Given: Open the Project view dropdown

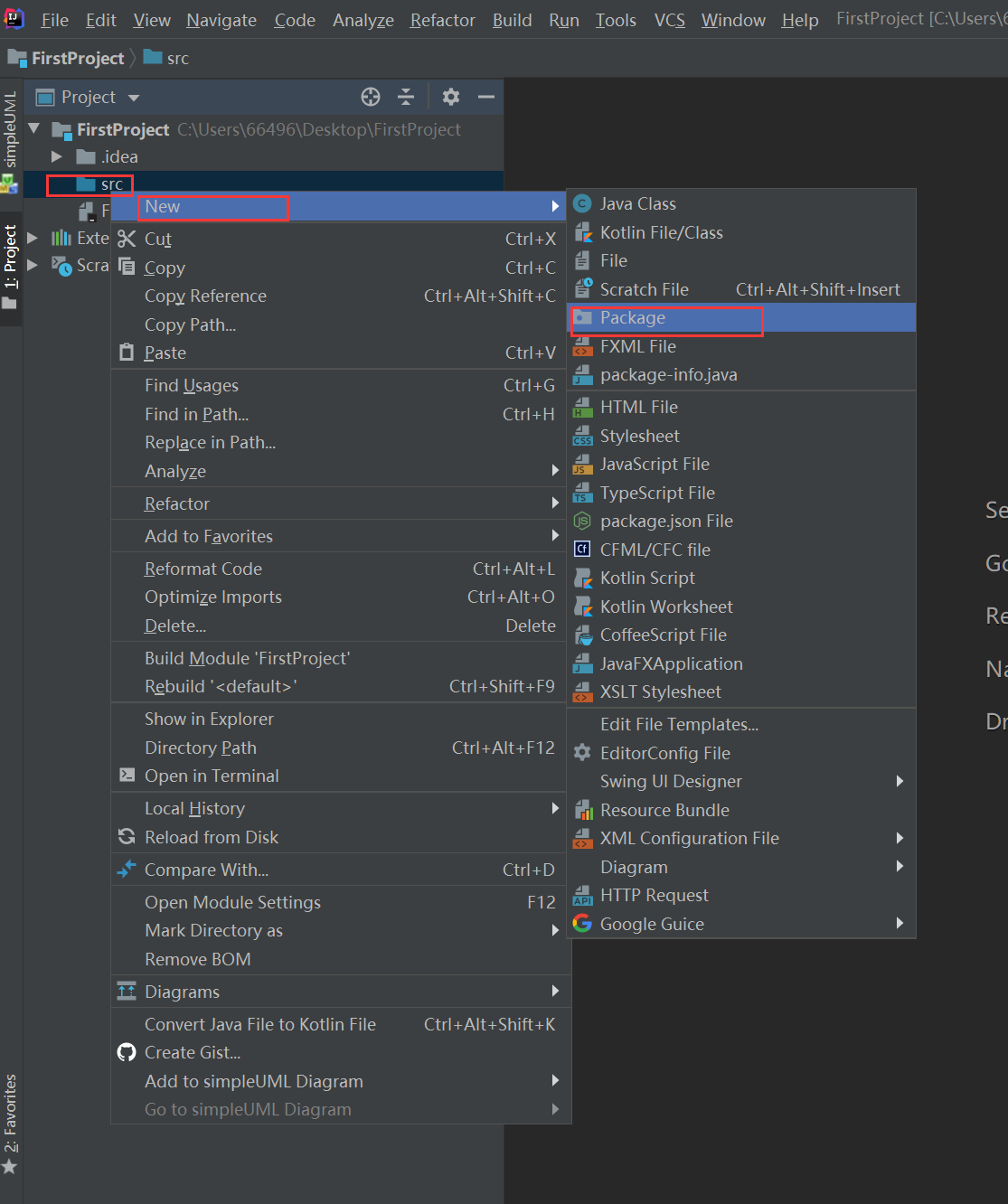Looking at the screenshot, I should pos(134,98).
